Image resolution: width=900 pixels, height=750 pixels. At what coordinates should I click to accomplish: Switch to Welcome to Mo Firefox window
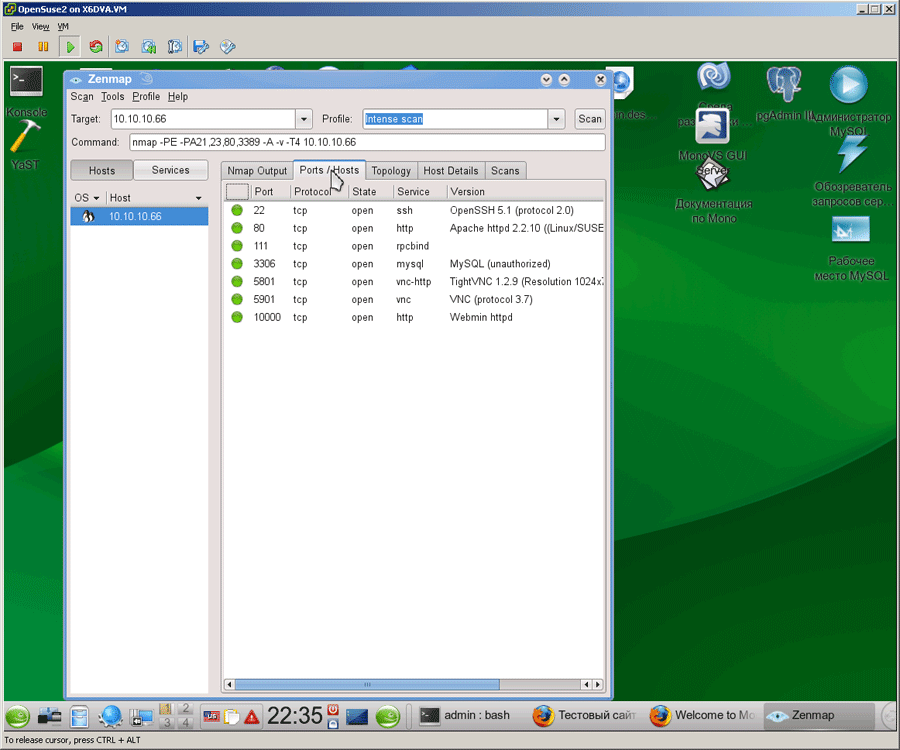703,716
